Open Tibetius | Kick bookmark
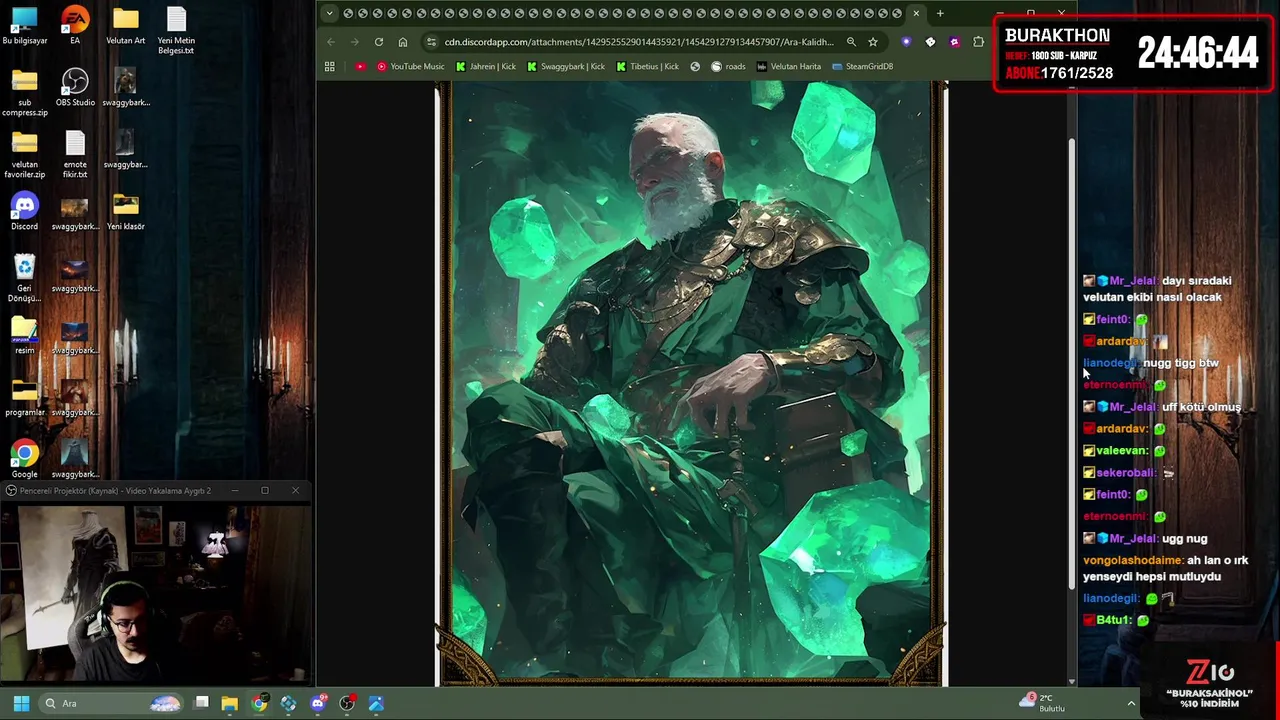The height and width of the screenshot is (720, 1280). click(647, 66)
